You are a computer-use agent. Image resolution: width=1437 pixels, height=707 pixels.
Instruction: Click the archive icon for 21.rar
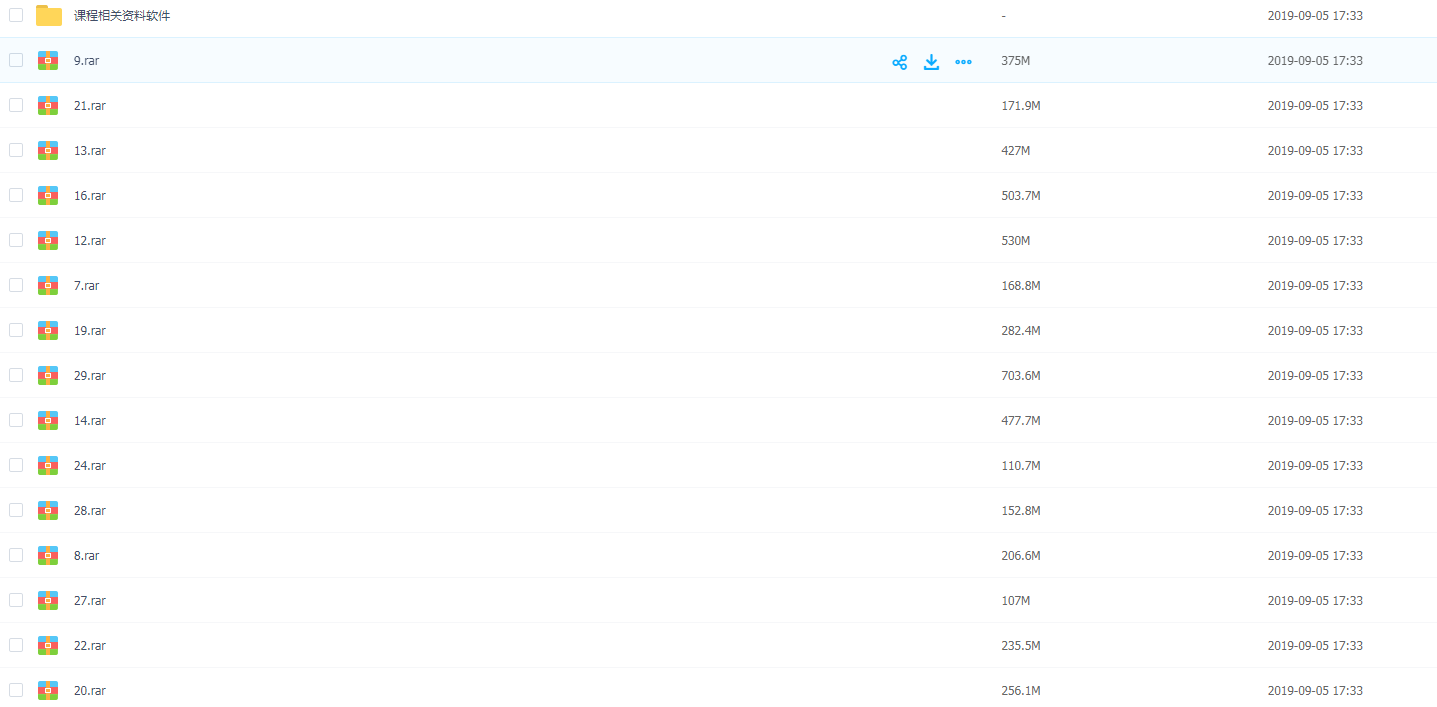click(48, 105)
